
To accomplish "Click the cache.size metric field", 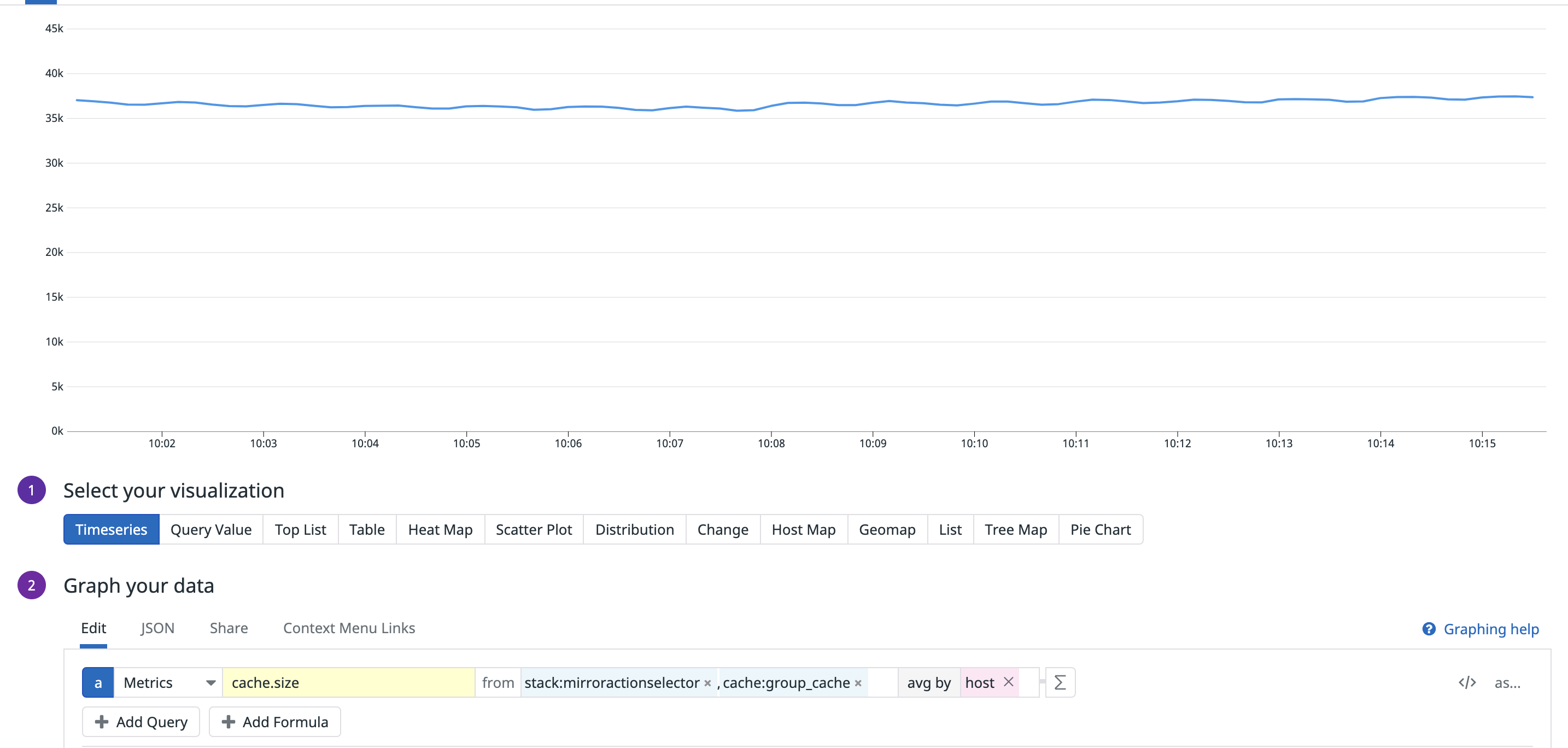I will point(348,682).
